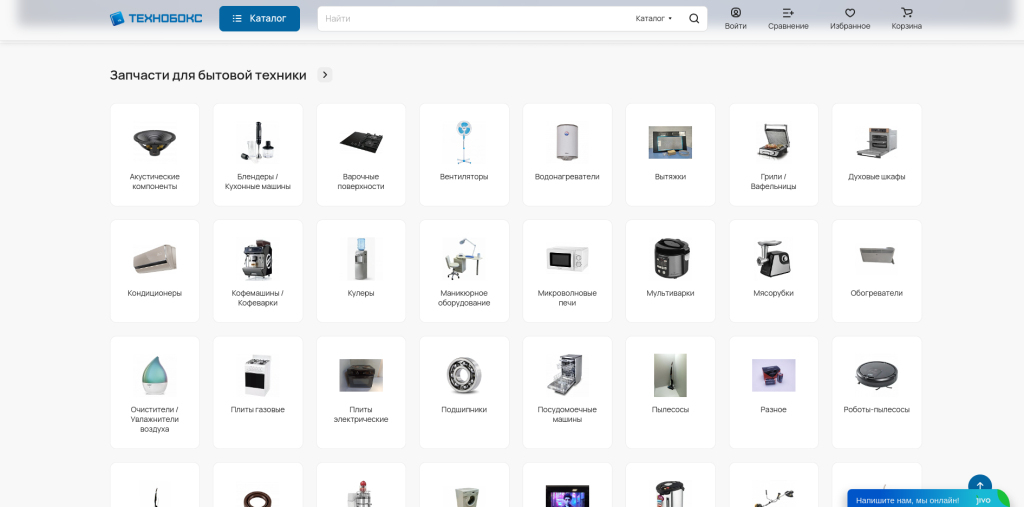The height and width of the screenshot is (507, 1024).
Task: Click the Мультиварки category label
Action: 670,293
